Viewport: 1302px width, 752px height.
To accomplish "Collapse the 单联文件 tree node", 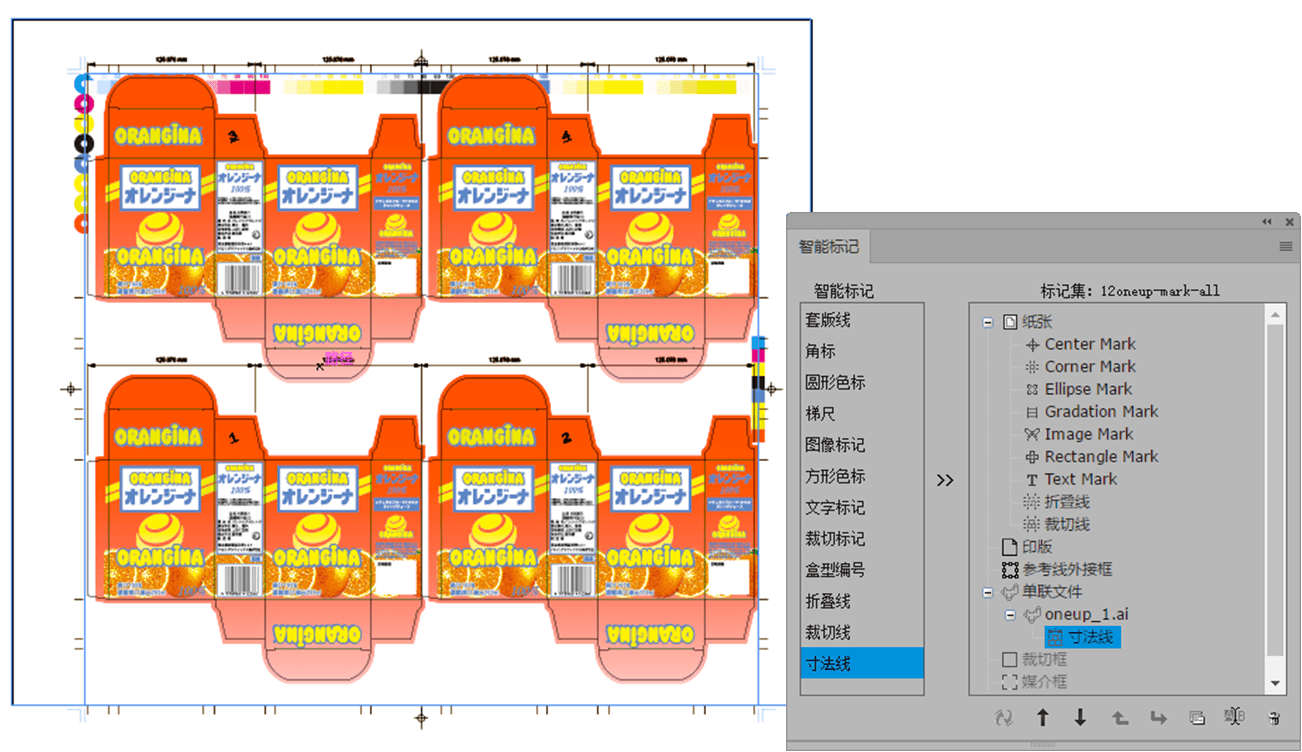I will (x=988, y=592).
